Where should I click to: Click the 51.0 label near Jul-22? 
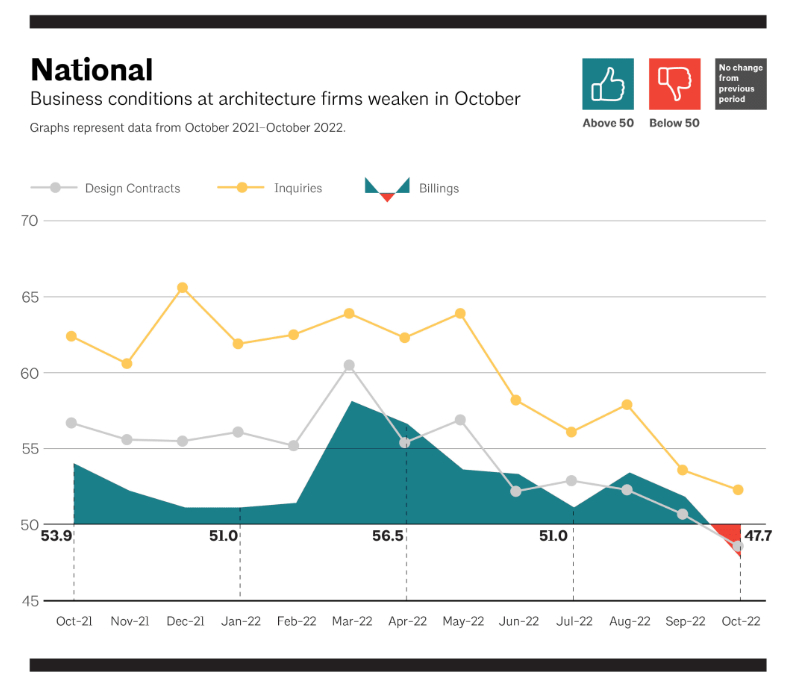click(x=553, y=536)
